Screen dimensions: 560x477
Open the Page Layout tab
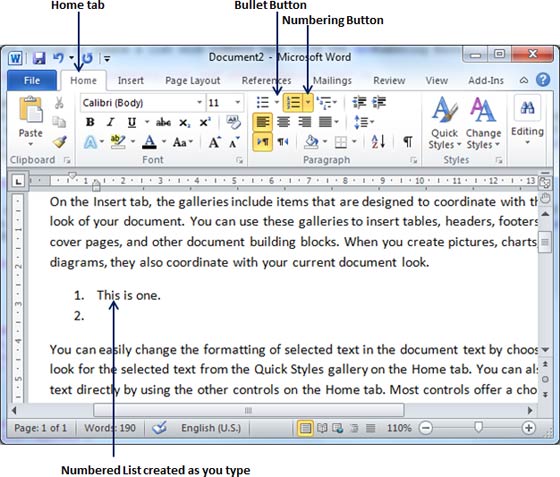(x=192, y=80)
